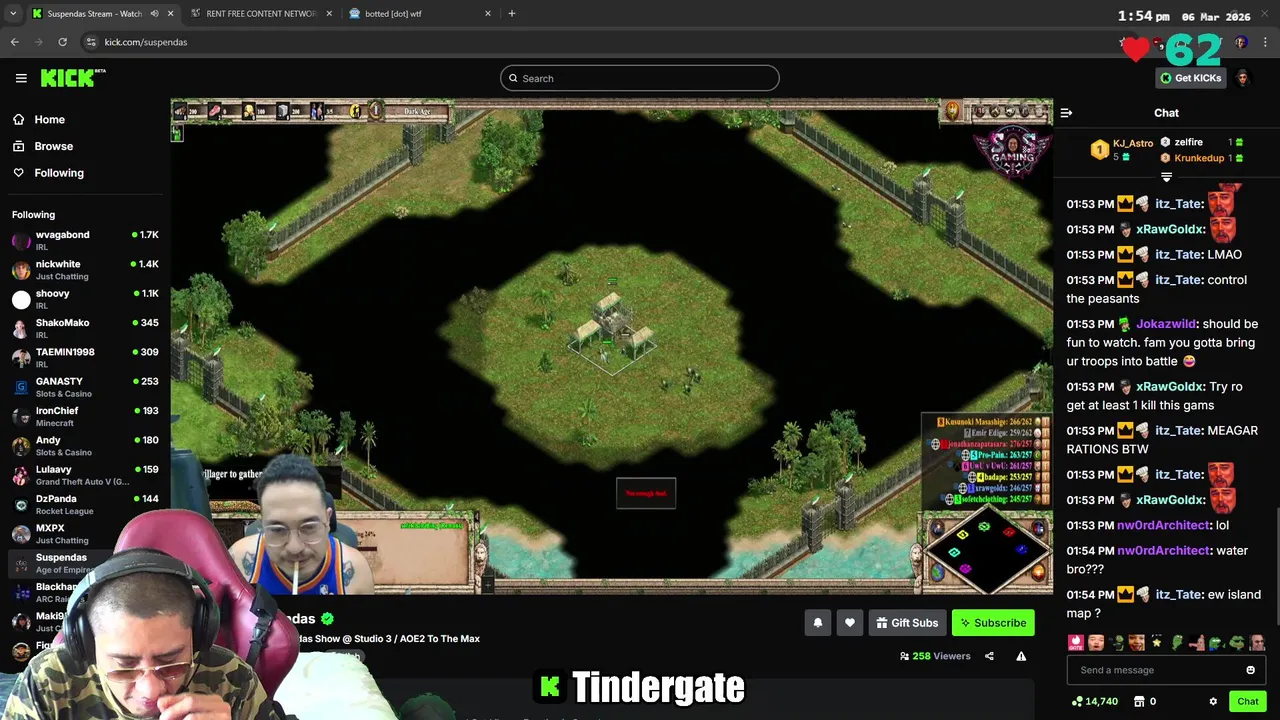Open chat settings gear icon
1280x720 pixels.
click(1213, 702)
